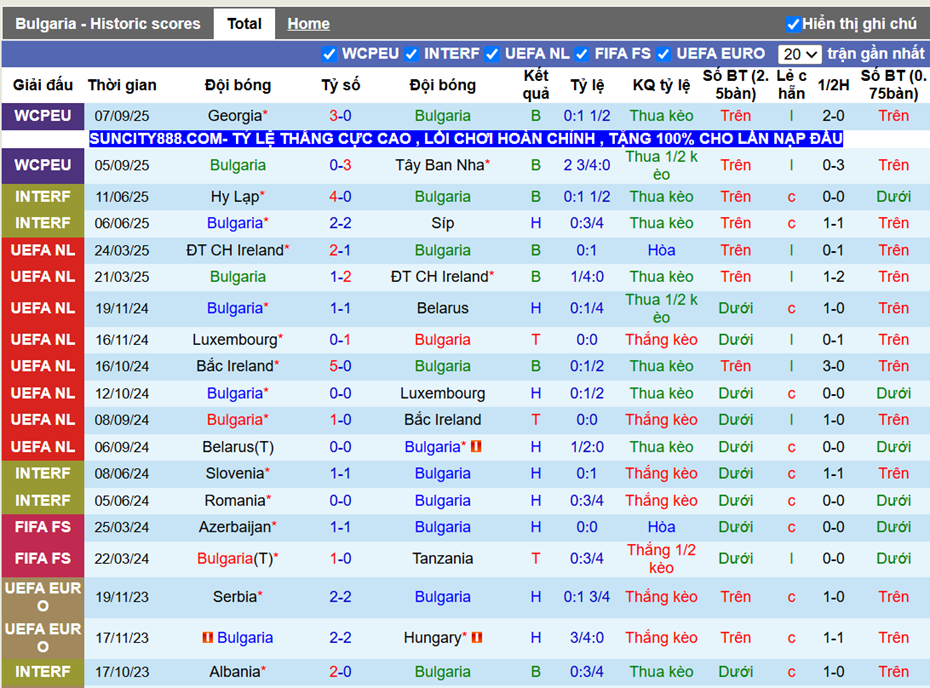
Task: Click Albania team name
Action: tap(235, 671)
